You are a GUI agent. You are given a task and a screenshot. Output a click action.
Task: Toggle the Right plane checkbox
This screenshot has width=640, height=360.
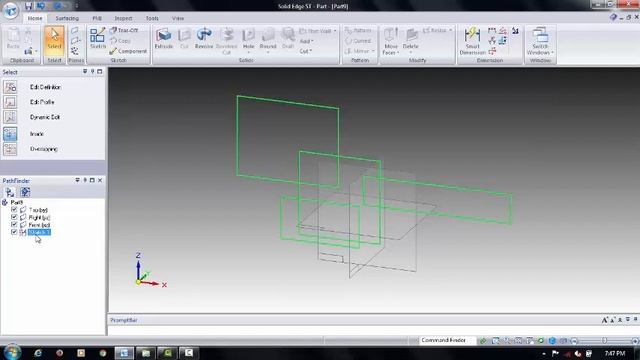[x=14, y=217]
